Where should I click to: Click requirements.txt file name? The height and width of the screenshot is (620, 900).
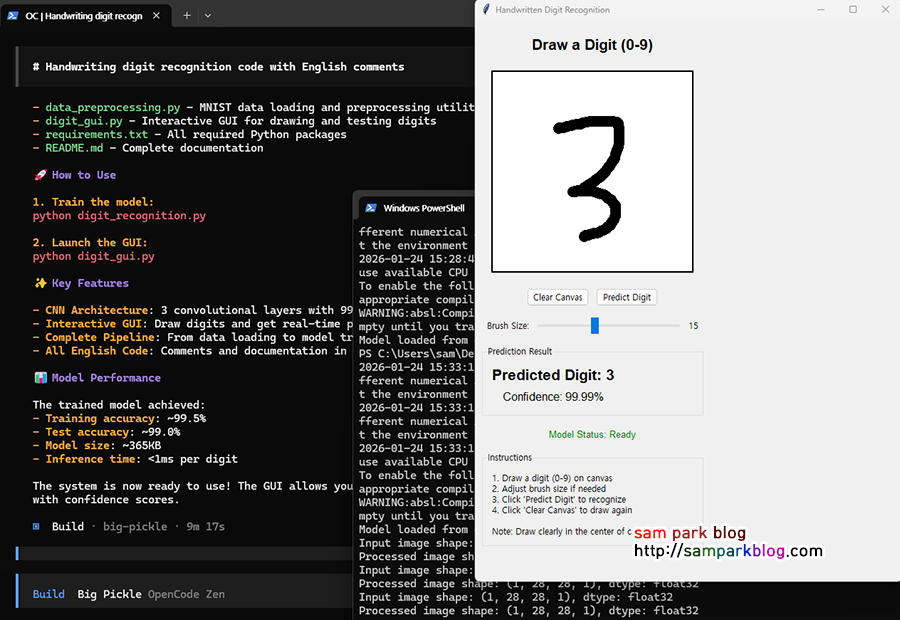click(96, 134)
